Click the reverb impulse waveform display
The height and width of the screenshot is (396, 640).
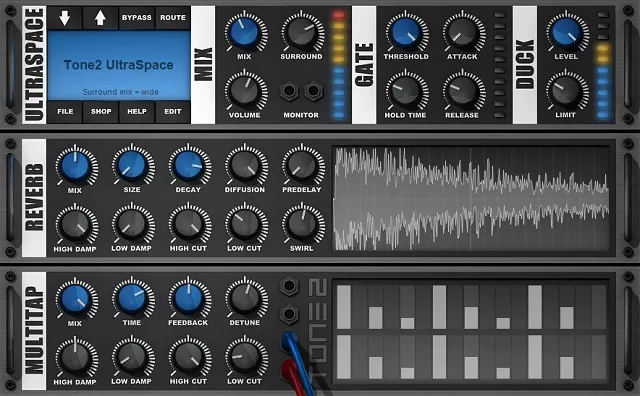[471, 198]
